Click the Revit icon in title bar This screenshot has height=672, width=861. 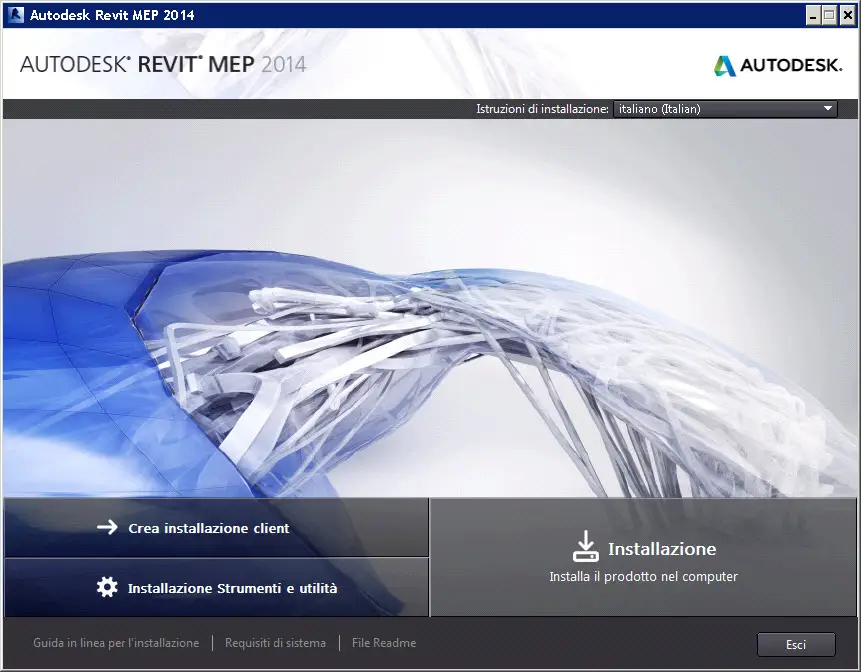tap(15, 15)
